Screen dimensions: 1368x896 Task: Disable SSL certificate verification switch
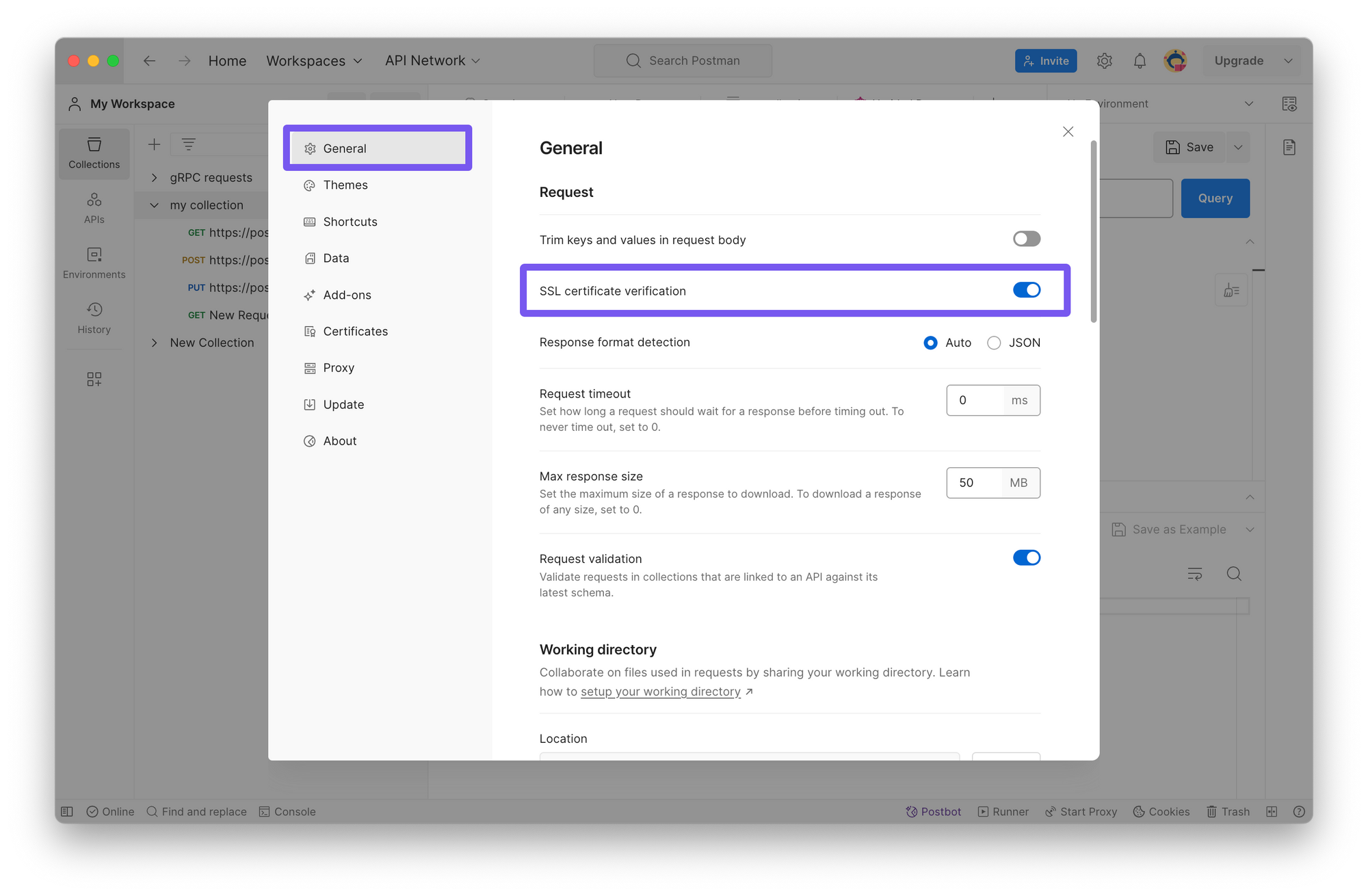click(1026, 290)
